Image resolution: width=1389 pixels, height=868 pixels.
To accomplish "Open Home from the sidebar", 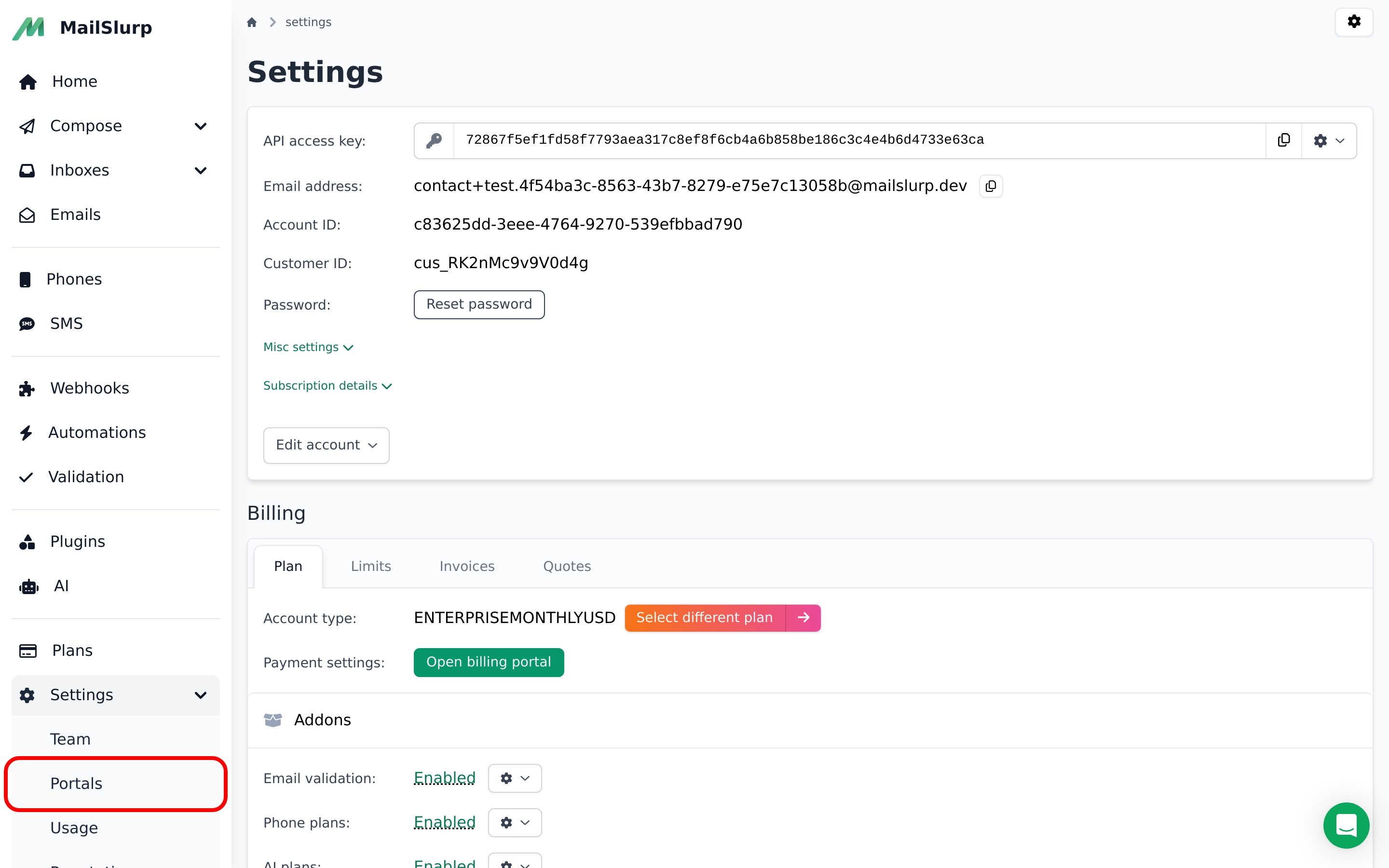I will (115, 81).
